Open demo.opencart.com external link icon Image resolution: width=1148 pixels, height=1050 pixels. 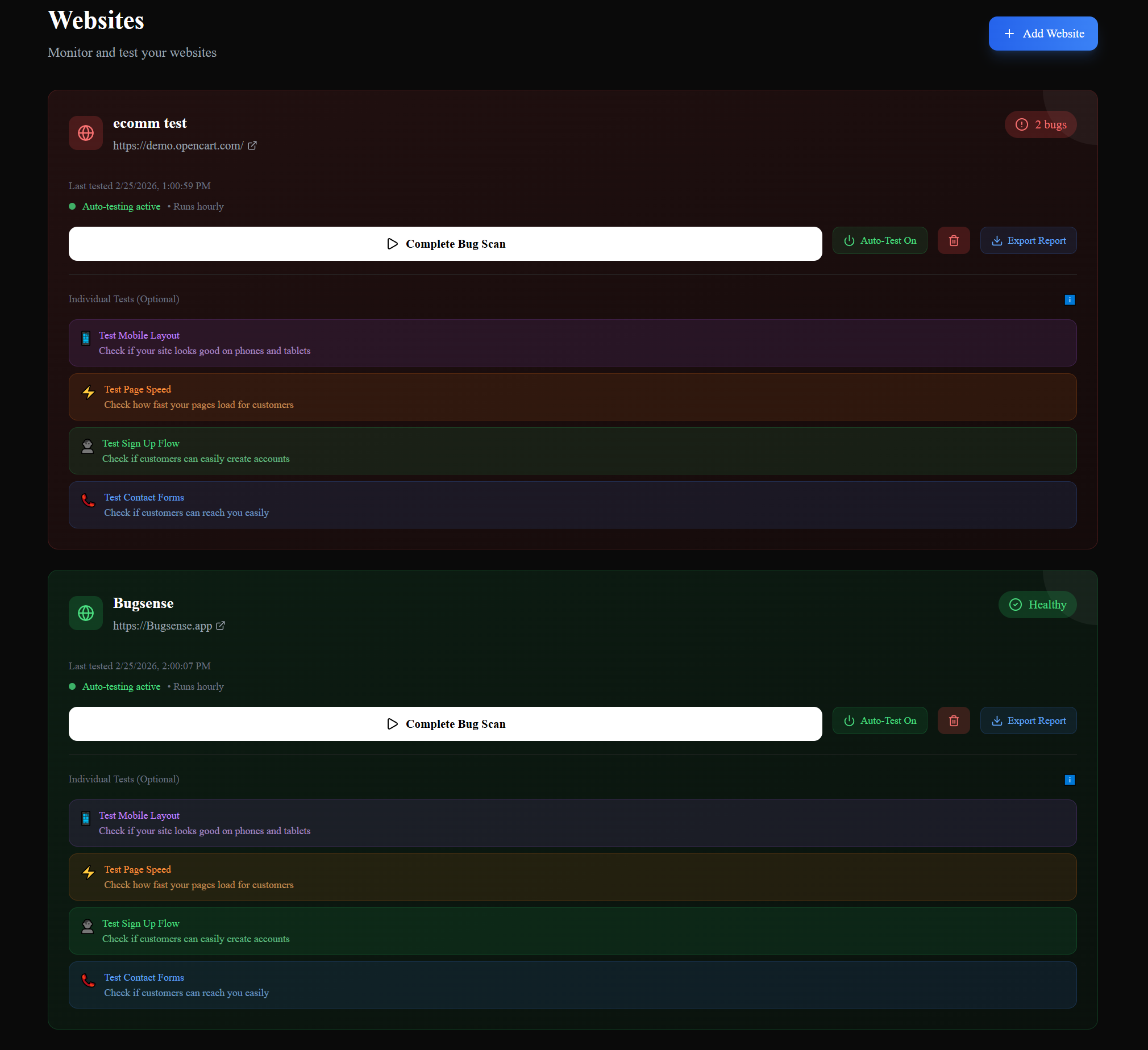pyautogui.click(x=252, y=146)
